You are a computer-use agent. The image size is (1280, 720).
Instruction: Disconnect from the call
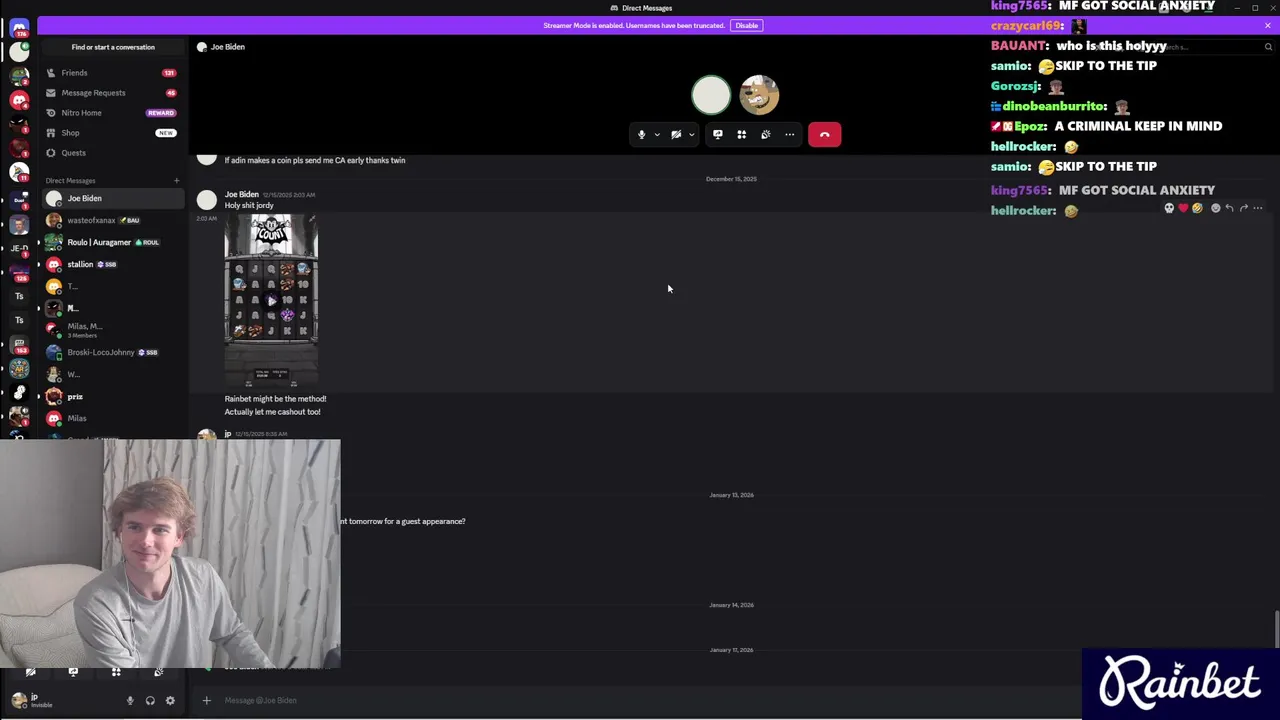tap(825, 134)
